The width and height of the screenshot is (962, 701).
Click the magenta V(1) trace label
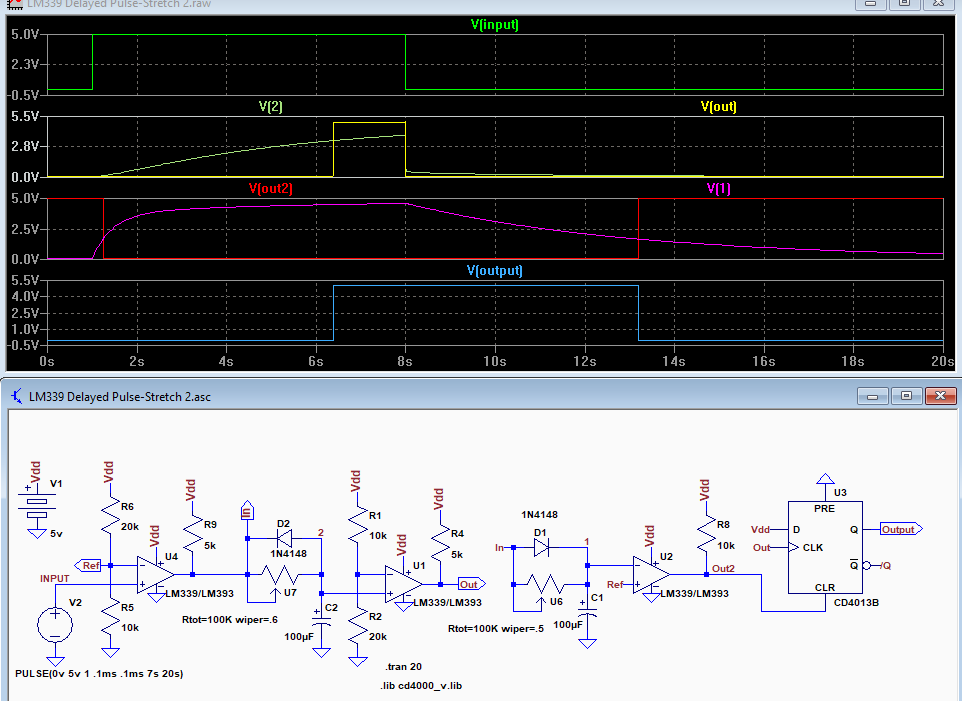pyautogui.click(x=718, y=188)
